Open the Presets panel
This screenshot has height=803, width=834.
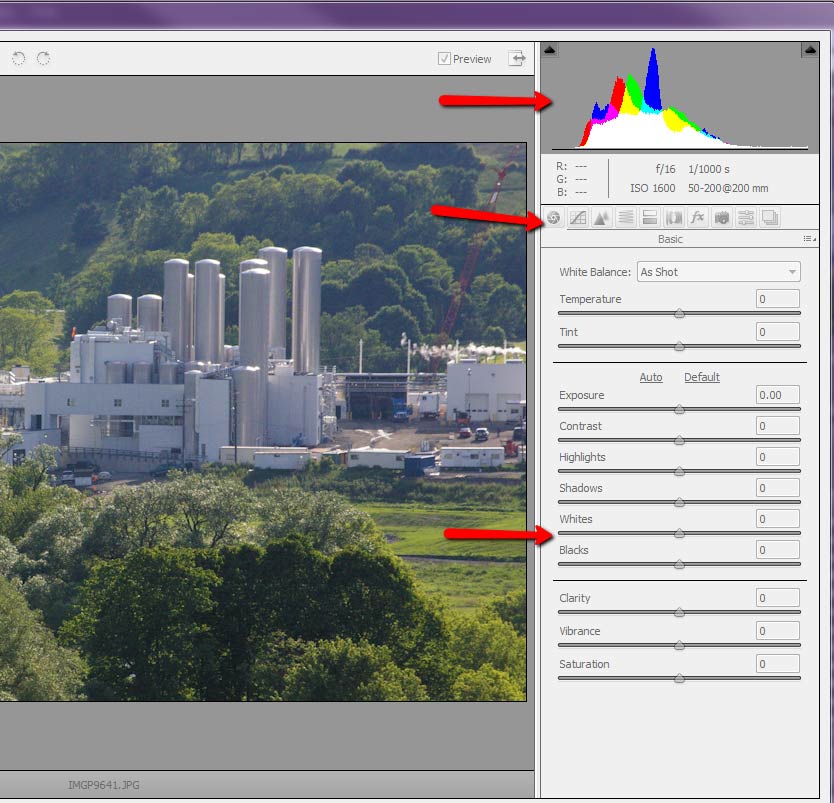click(746, 217)
